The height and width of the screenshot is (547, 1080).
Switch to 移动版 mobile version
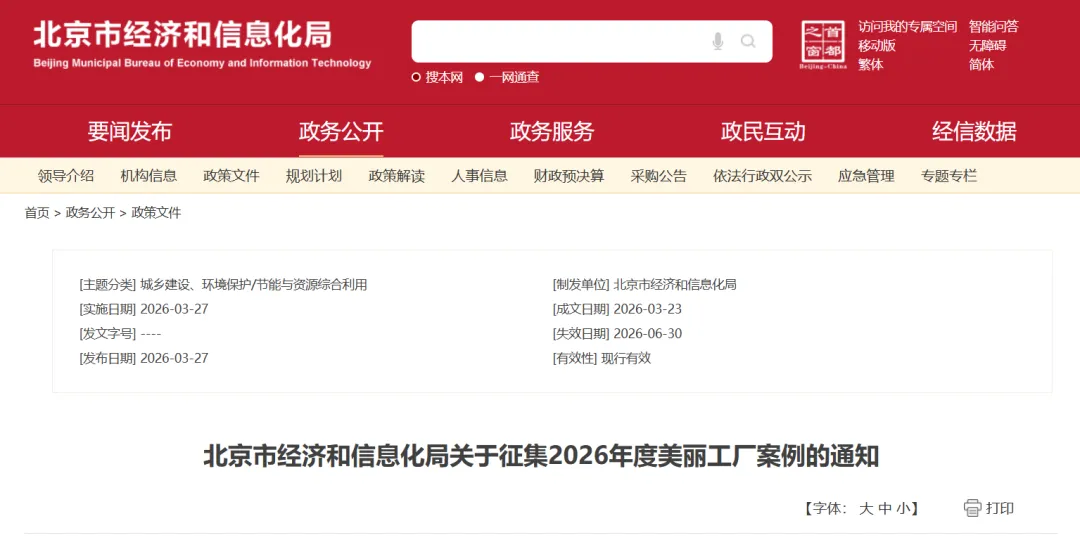pos(877,45)
